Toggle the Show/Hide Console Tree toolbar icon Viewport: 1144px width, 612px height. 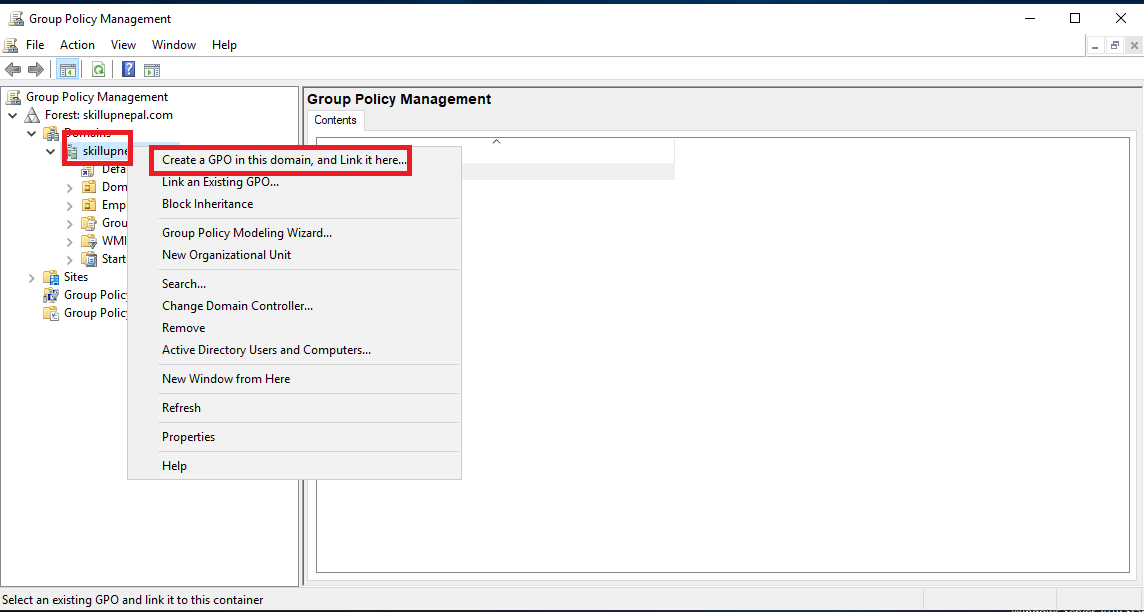[68, 70]
